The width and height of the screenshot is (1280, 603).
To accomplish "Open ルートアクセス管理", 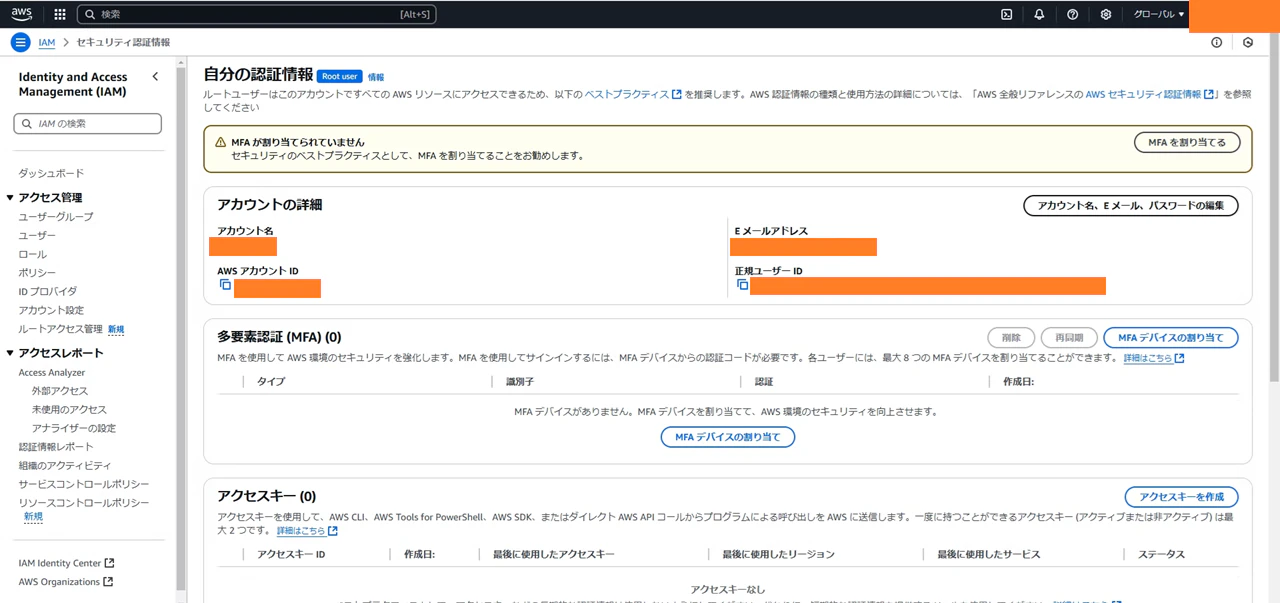I will [60, 329].
